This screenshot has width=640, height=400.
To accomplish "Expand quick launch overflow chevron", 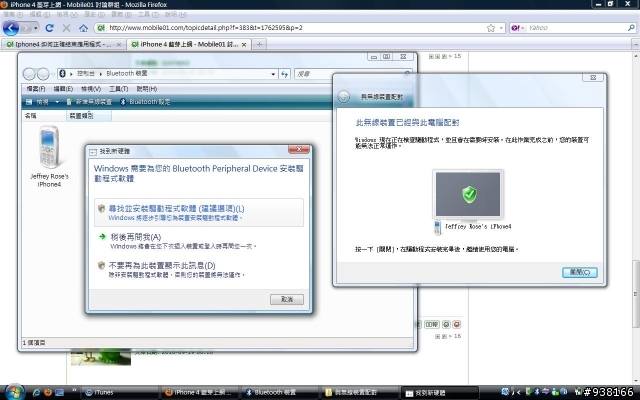I will (x=74, y=391).
